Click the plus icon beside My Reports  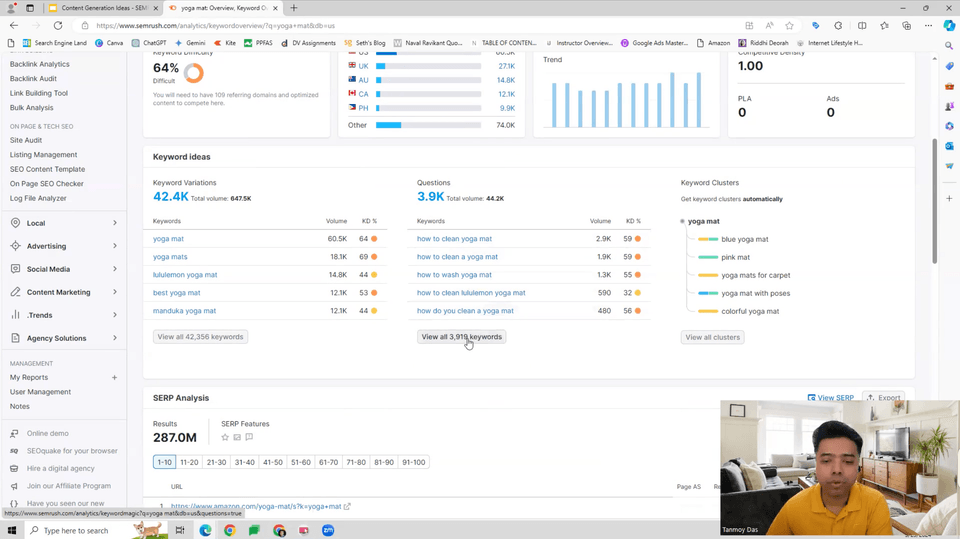click(x=114, y=377)
